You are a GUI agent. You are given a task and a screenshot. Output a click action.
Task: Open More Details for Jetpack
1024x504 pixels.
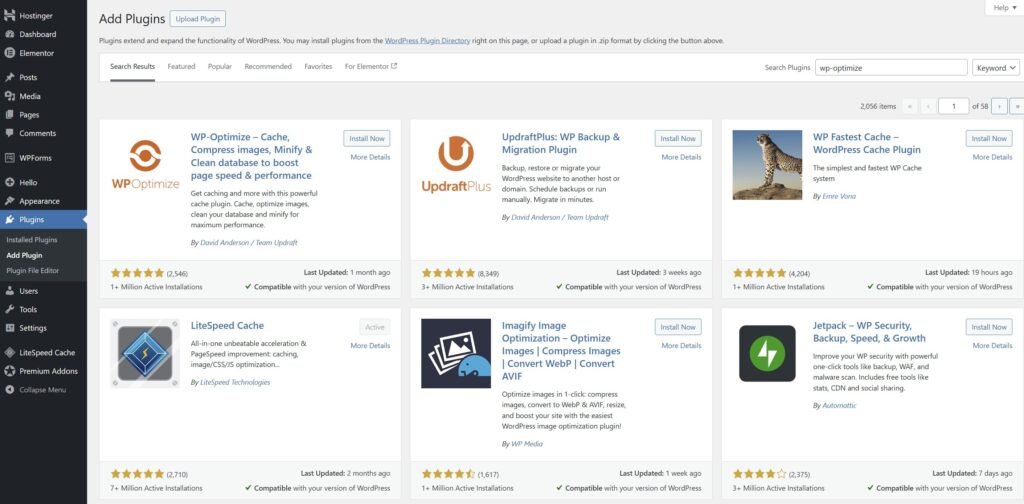point(992,345)
